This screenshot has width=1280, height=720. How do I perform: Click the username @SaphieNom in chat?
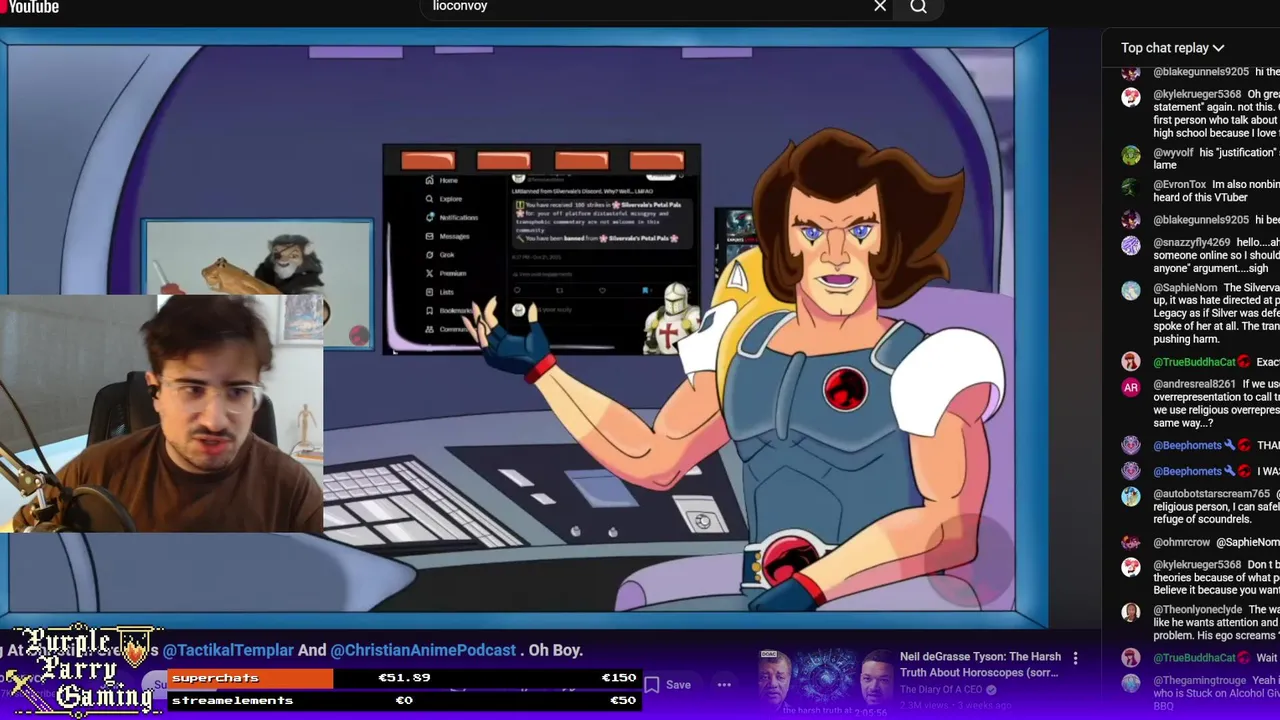click(1184, 288)
